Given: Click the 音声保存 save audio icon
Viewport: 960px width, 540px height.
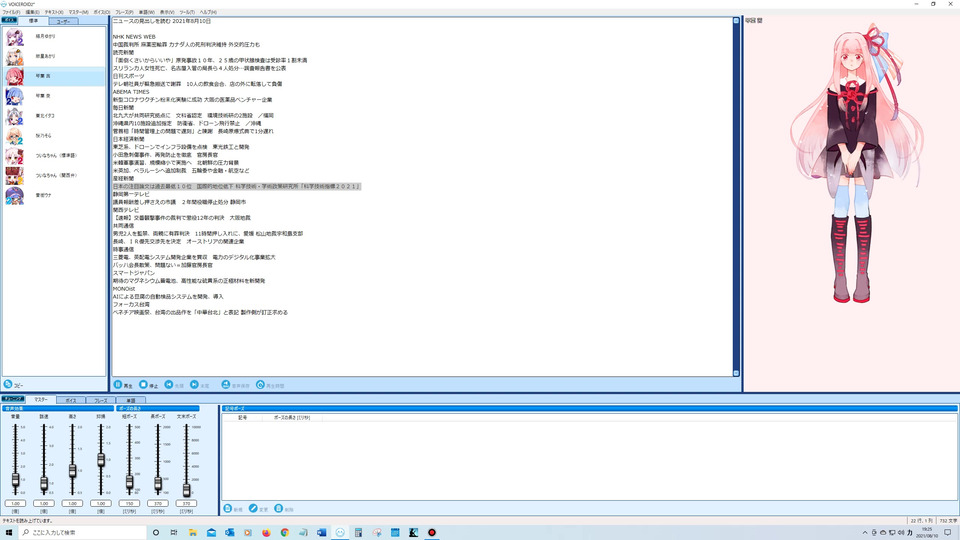Looking at the screenshot, I should coord(226,384).
